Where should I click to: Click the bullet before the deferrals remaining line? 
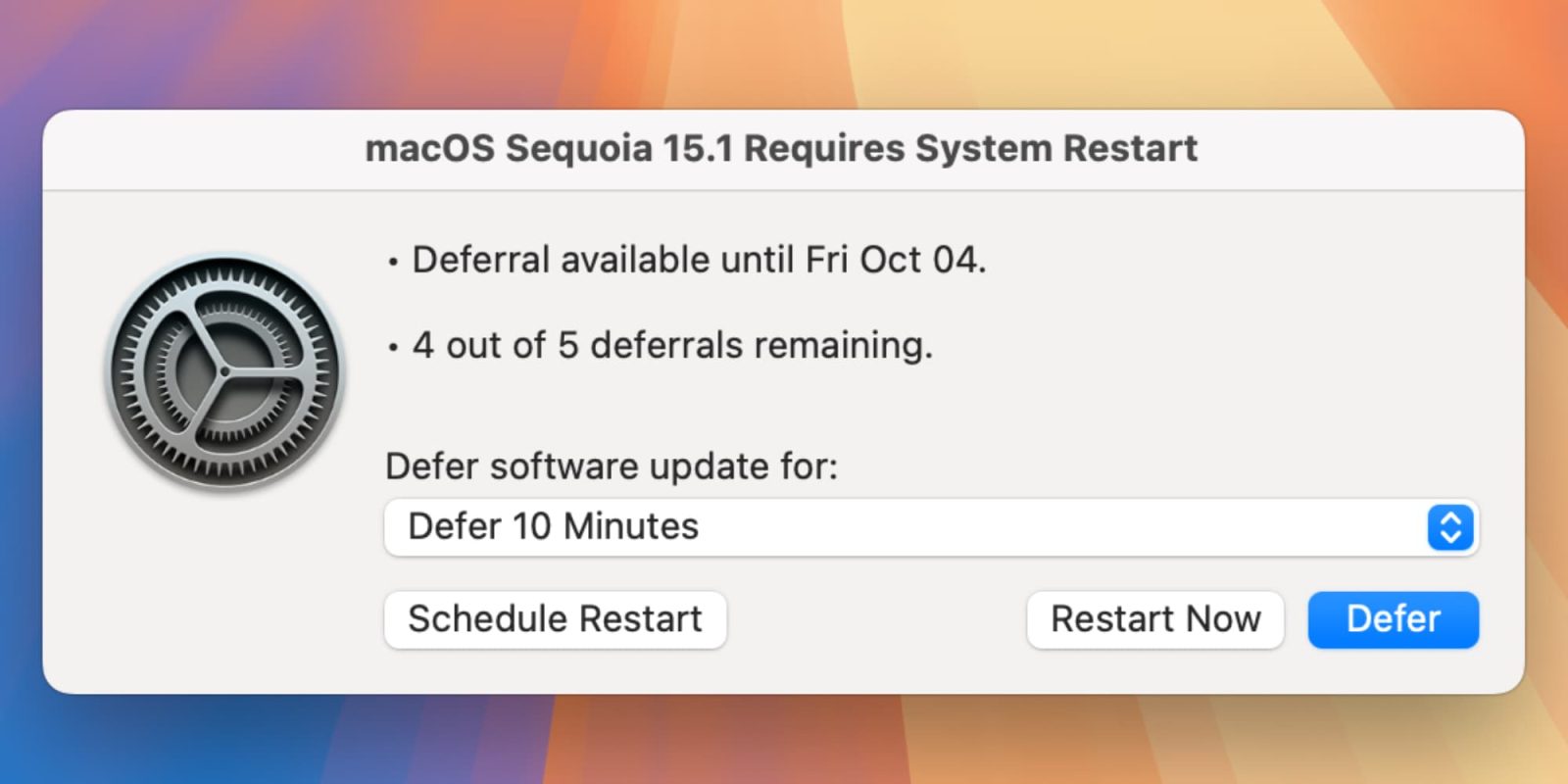click(x=393, y=348)
